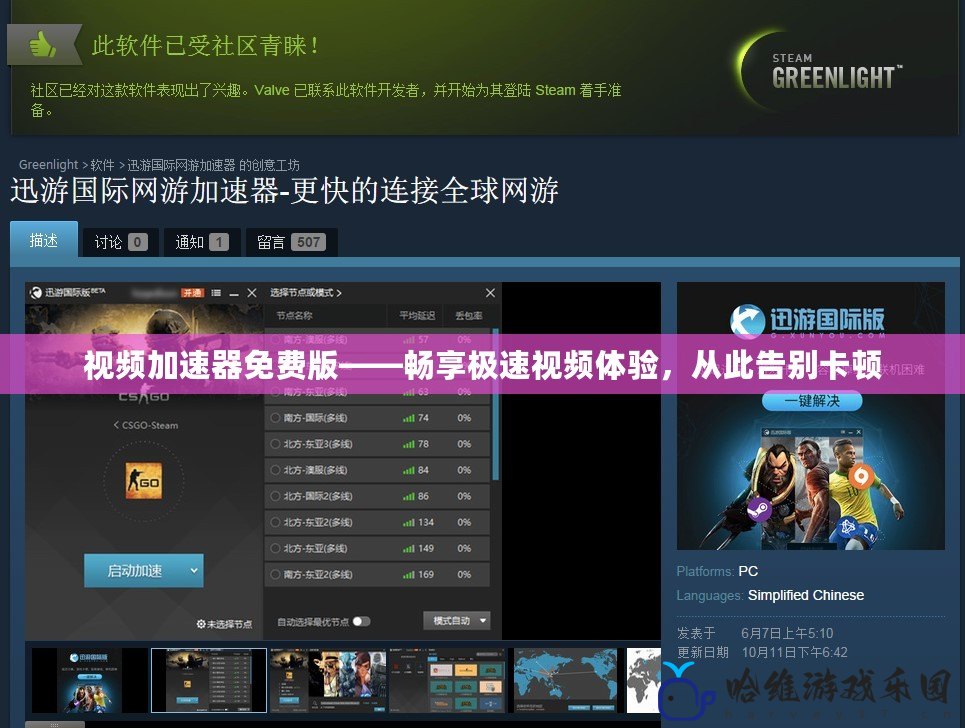Click the 10月11日下午6:42 update date
The image size is (965, 728).
[795, 652]
